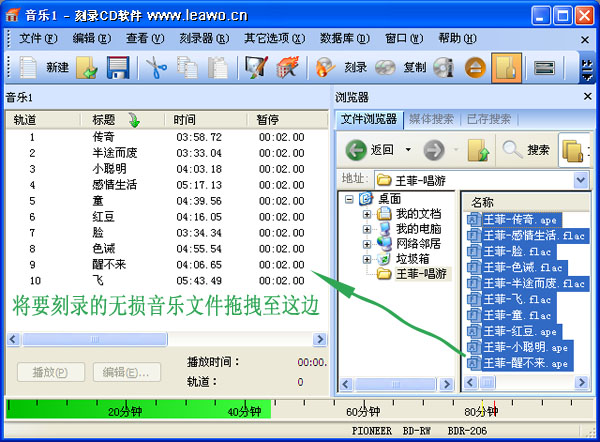This screenshot has width=600, height=442.
Task: Select file 王菲-半途而废.flac
Action: [x=528, y=284]
